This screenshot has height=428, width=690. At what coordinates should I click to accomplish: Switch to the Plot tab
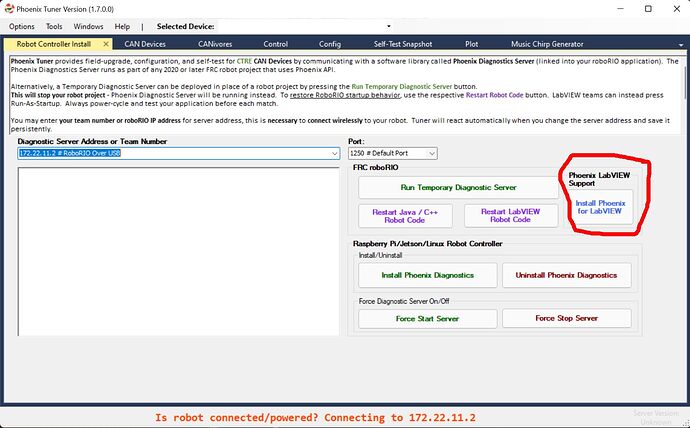[x=471, y=44]
